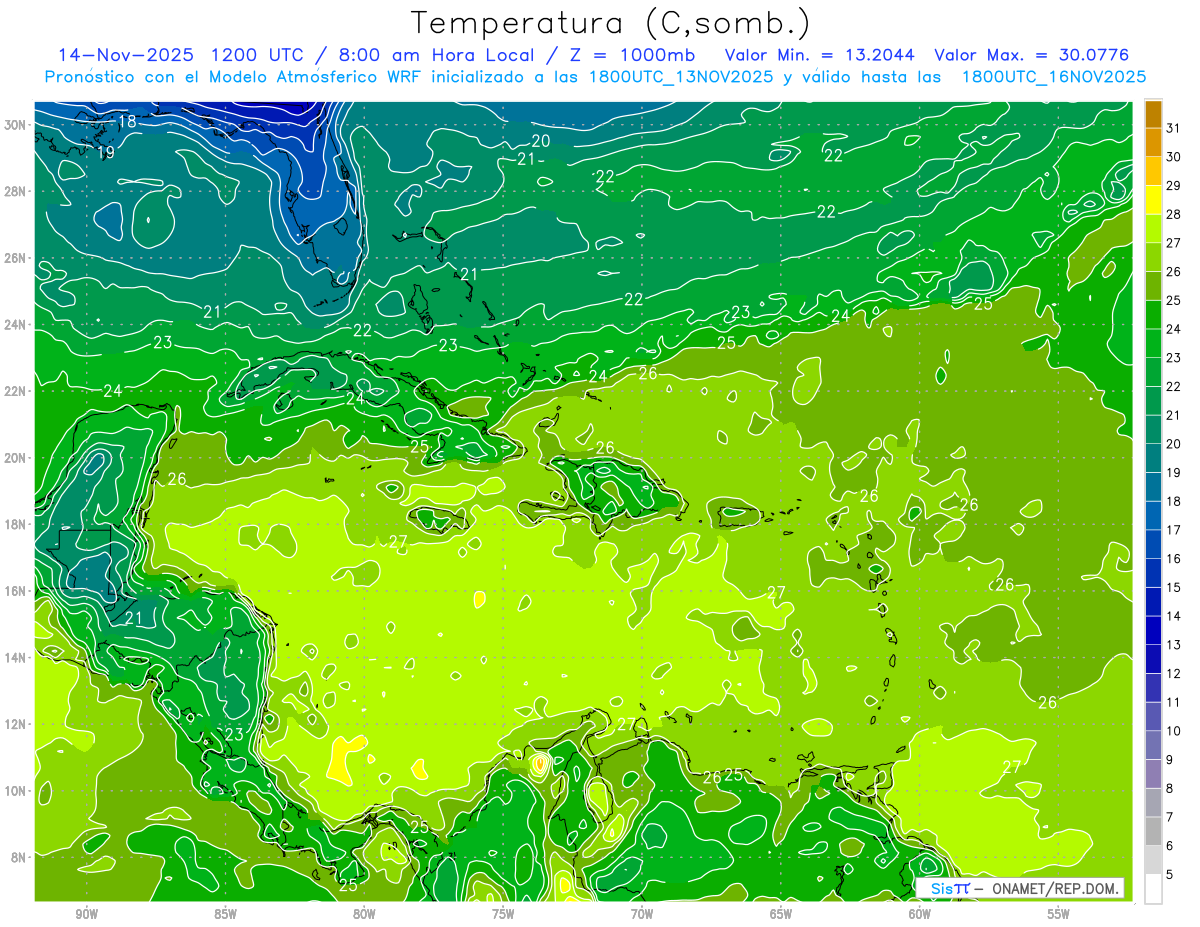1200x927 pixels.
Task: Click the color bar label "5"
Action: coord(1171,875)
